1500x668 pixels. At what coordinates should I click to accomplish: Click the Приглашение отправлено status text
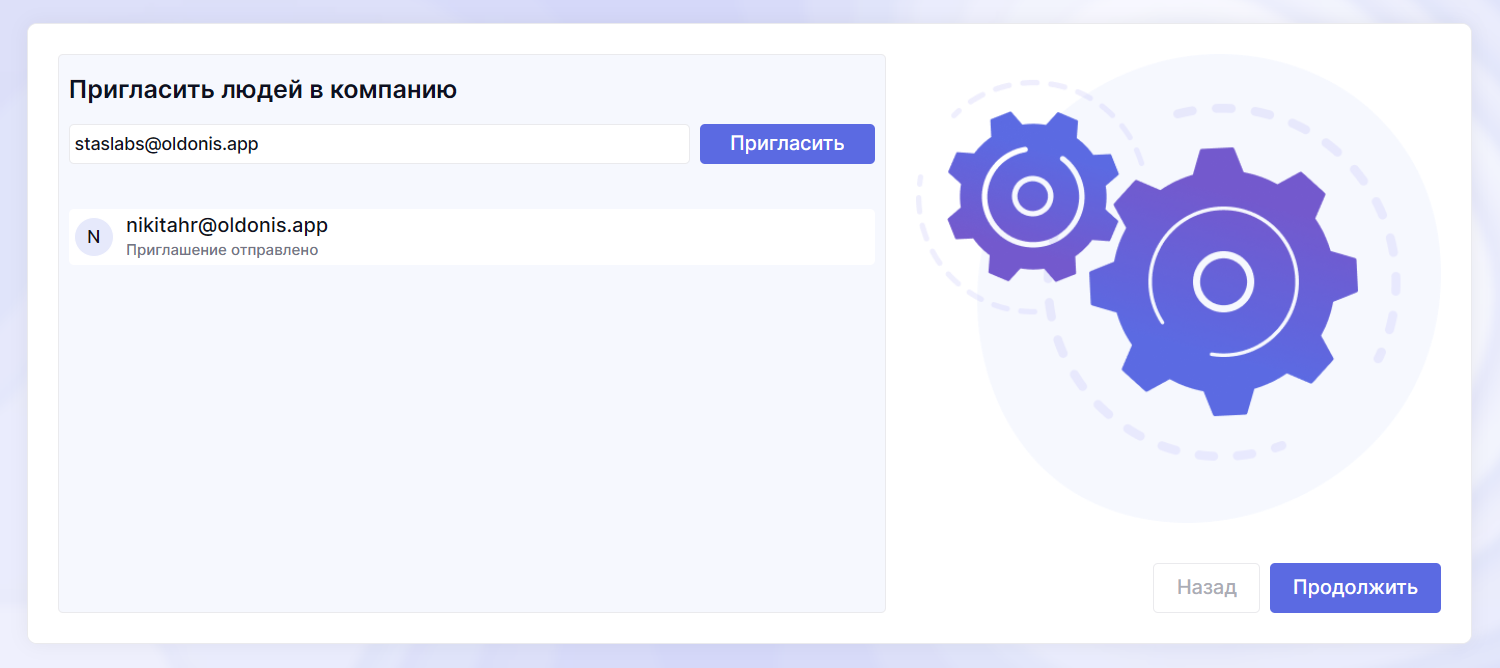(x=222, y=250)
